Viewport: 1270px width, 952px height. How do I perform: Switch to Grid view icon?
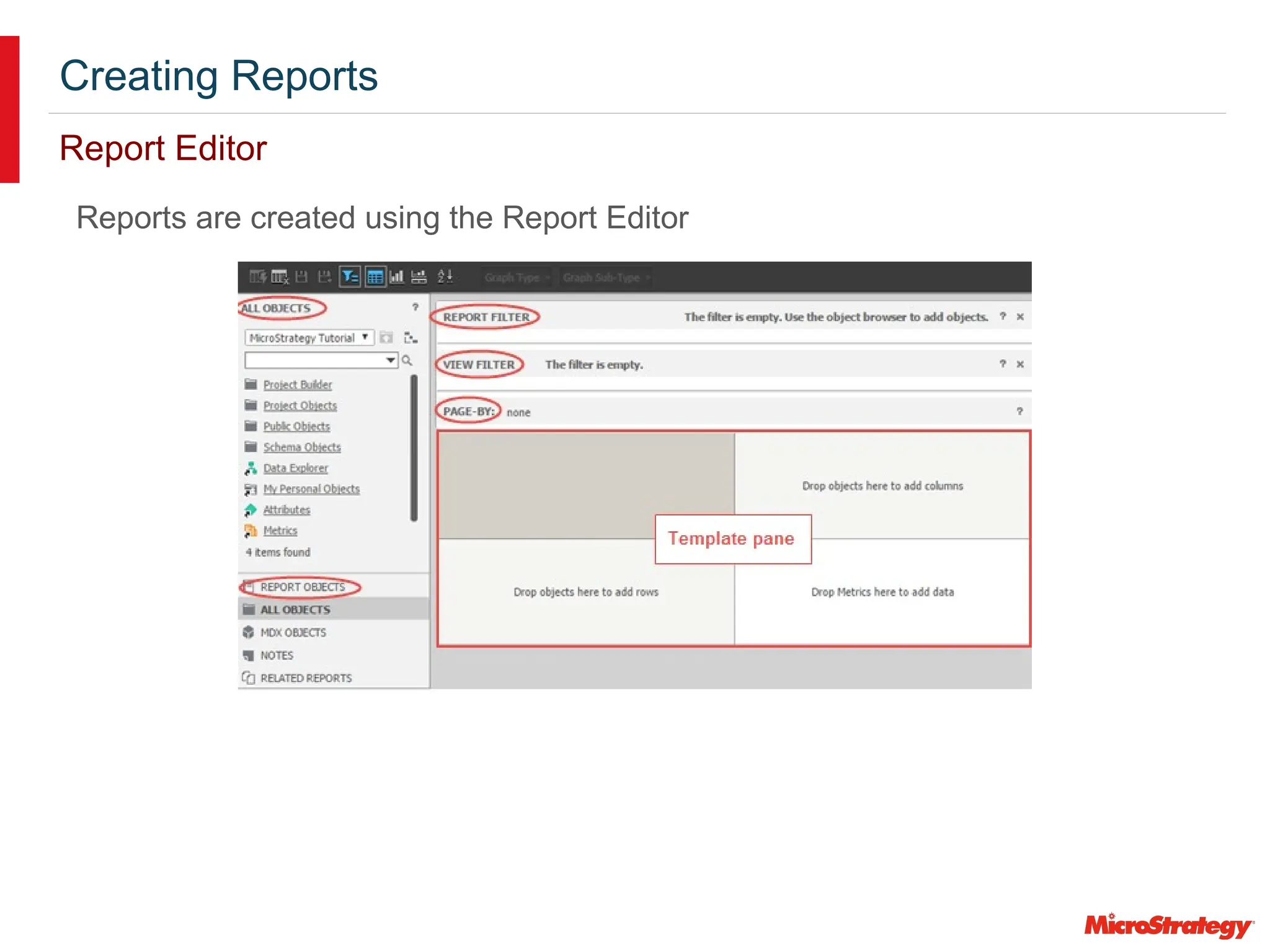click(375, 277)
